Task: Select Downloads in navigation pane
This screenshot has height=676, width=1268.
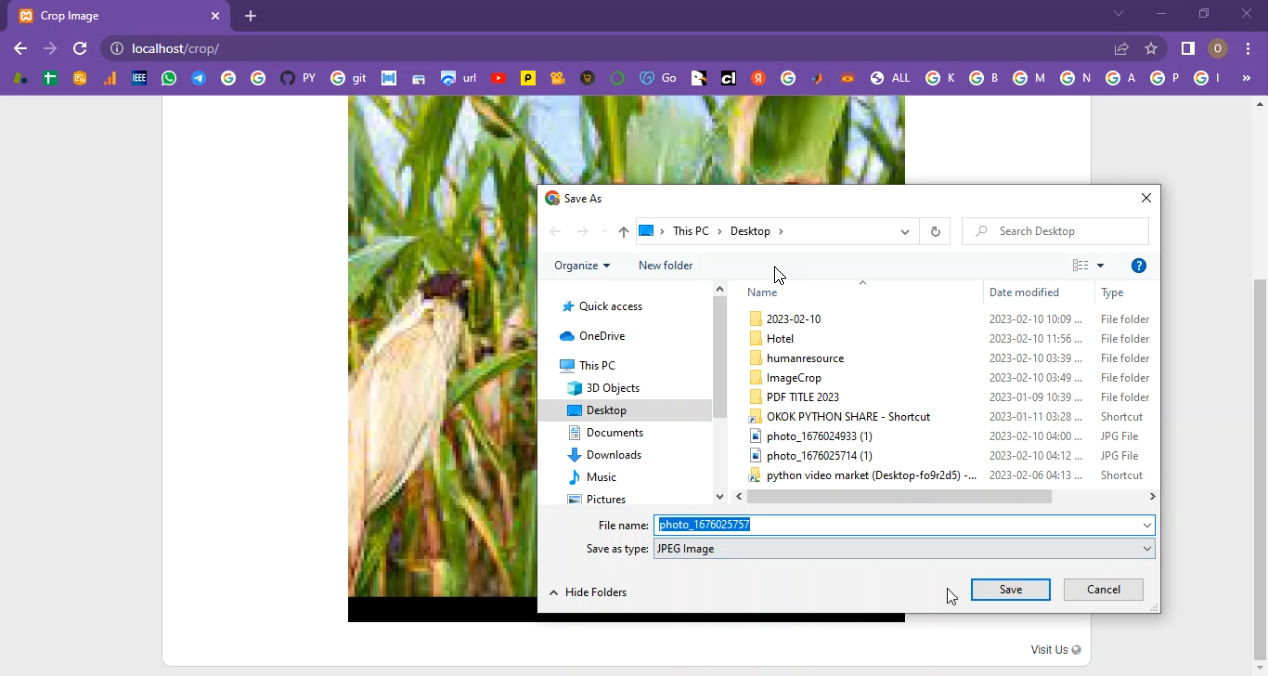Action: click(x=604, y=455)
